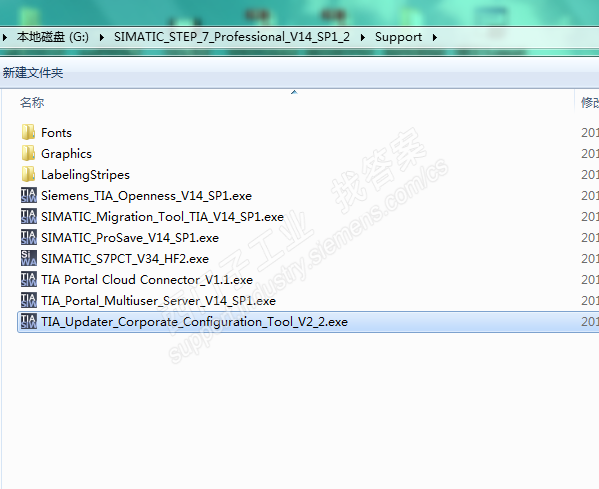599x489 pixels.
Task: Navigate to 本地磁盘 (G:) in address bar
Action: click(53, 37)
